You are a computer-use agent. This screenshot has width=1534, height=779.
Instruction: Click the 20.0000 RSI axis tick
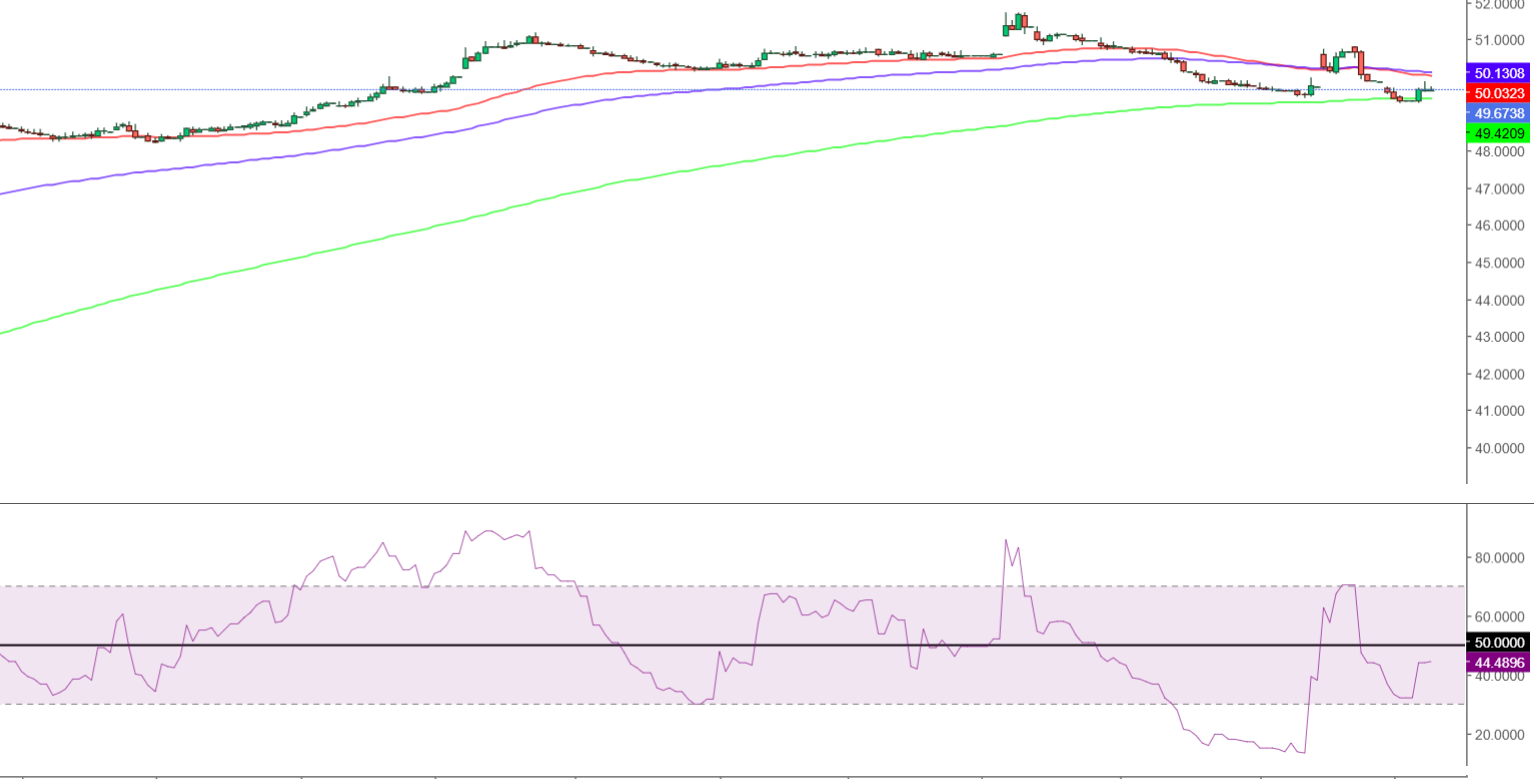[1500, 735]
